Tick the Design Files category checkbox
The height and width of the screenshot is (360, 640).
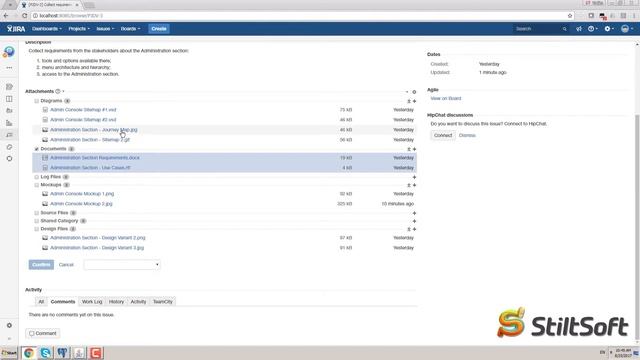[36, 229]
